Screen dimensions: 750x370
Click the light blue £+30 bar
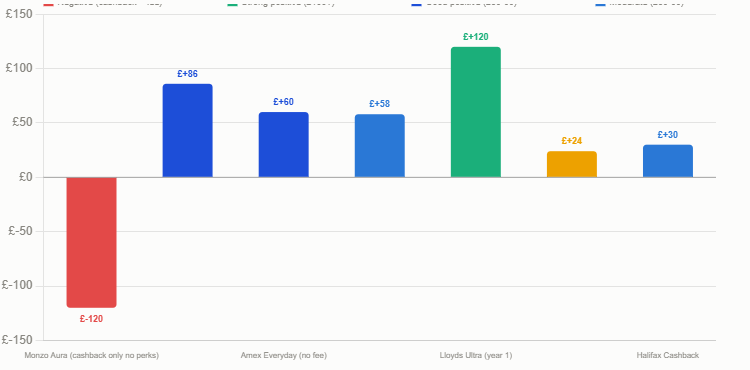[x=668, y=161]
